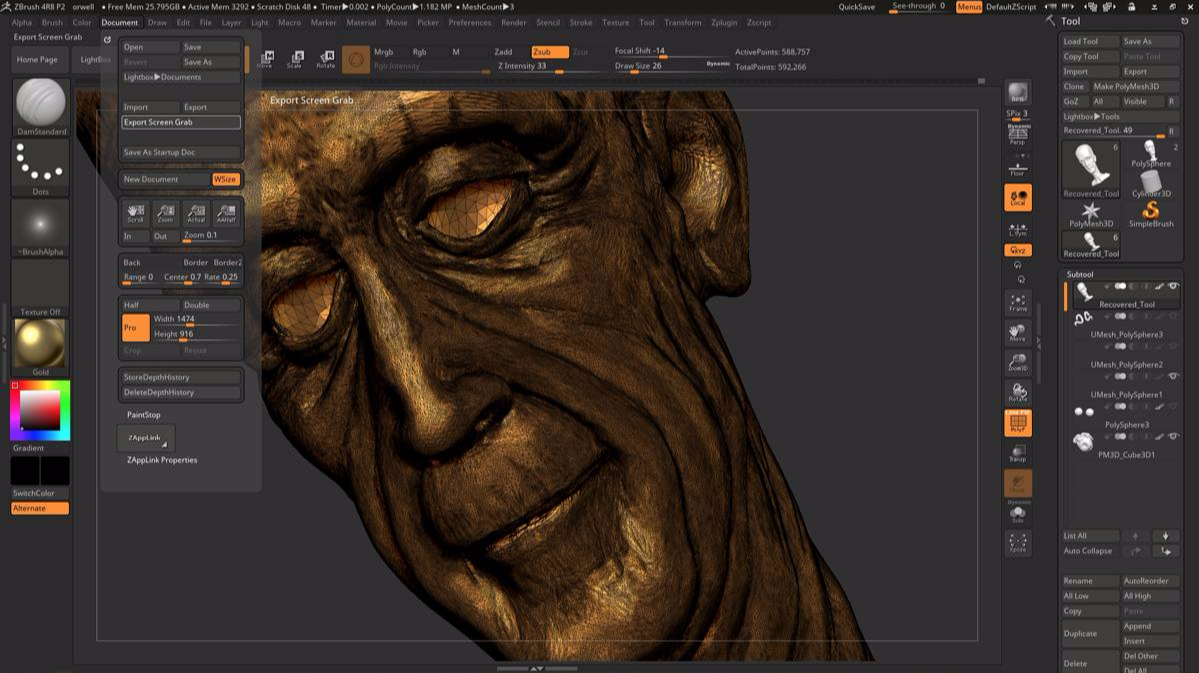
Task: Adjust the document Width slider
Action: pos(197,319)
